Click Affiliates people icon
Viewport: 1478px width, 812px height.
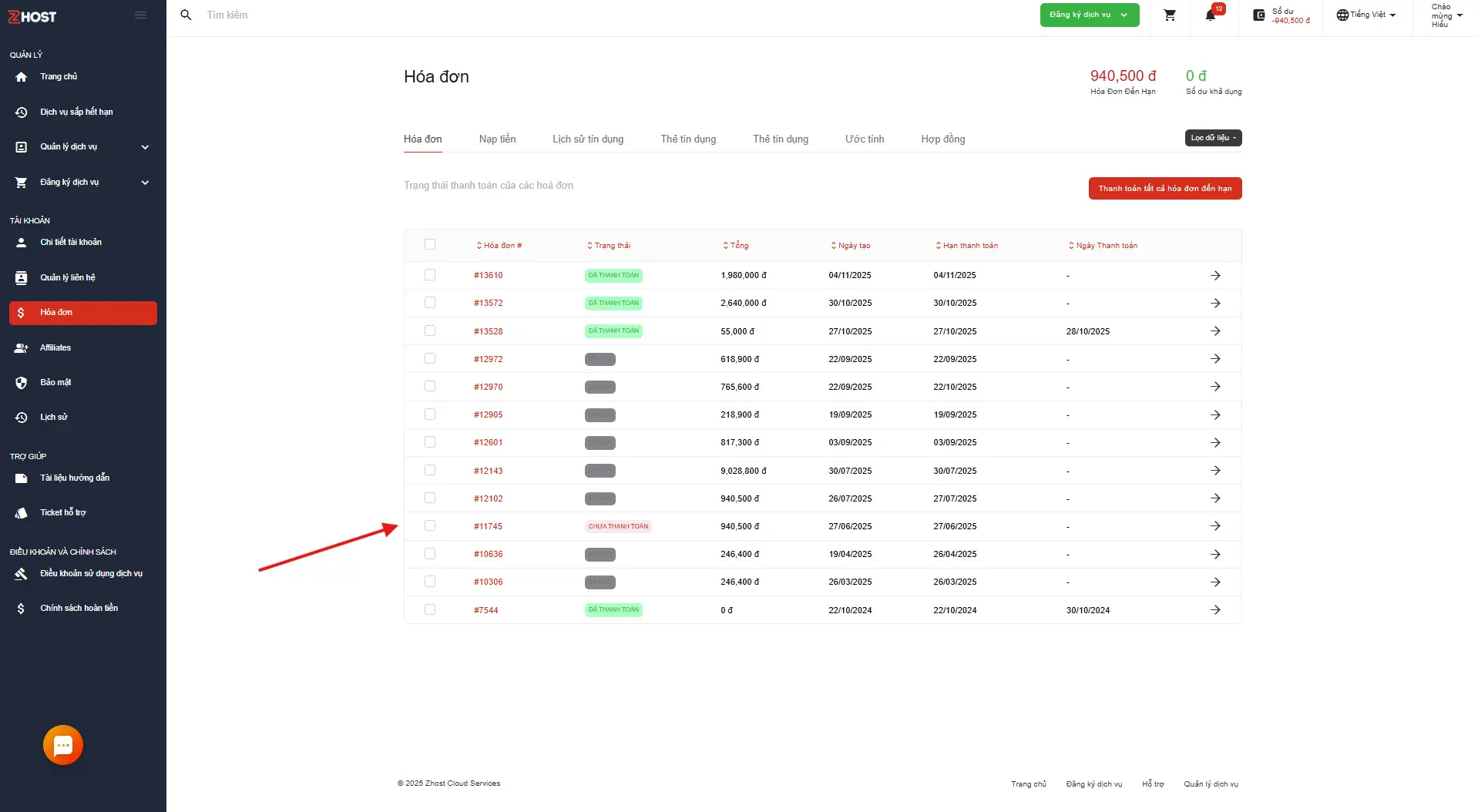click(x=22, y=348)
